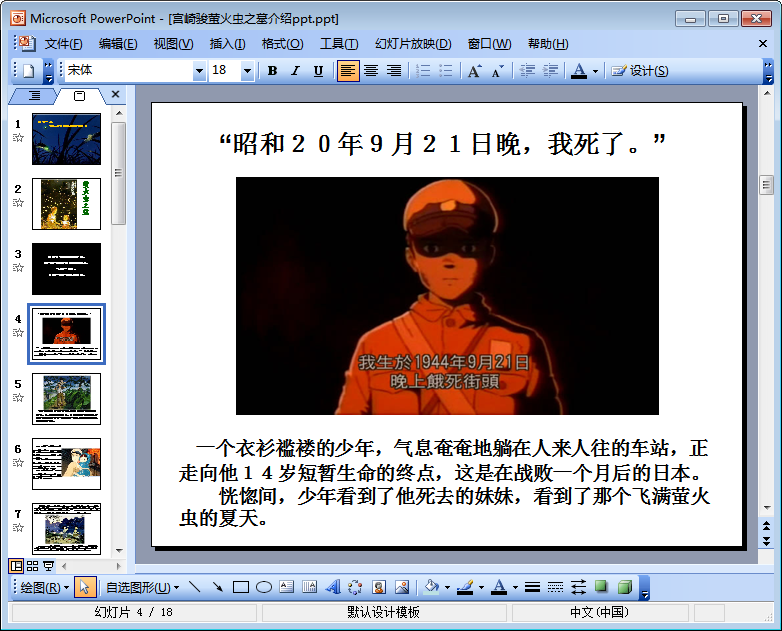This screenshot has width=782, height=631.
Task: Toggle Underline formatting
Action: (318, 71)
